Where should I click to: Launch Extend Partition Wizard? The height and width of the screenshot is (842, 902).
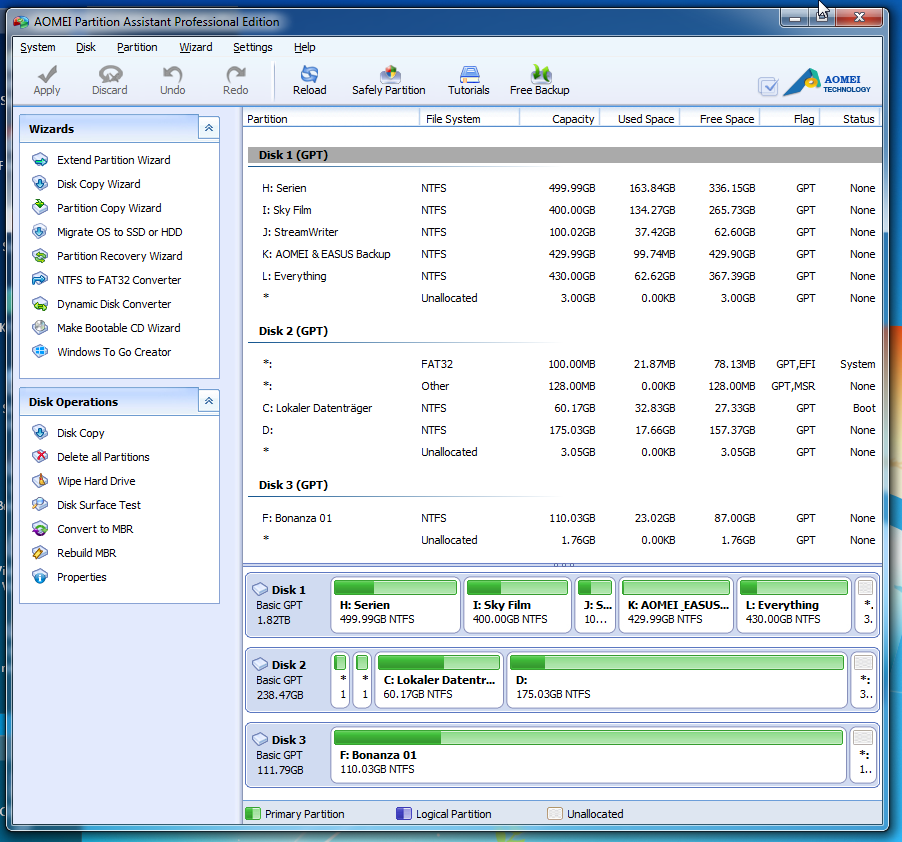[x=113, y=160]
